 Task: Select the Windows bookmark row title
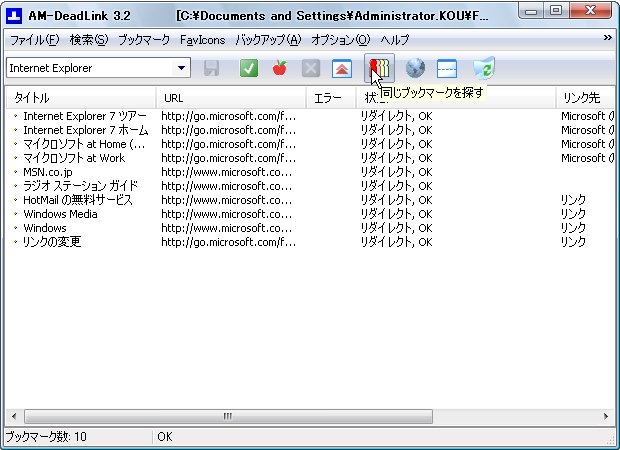(45, 228)
